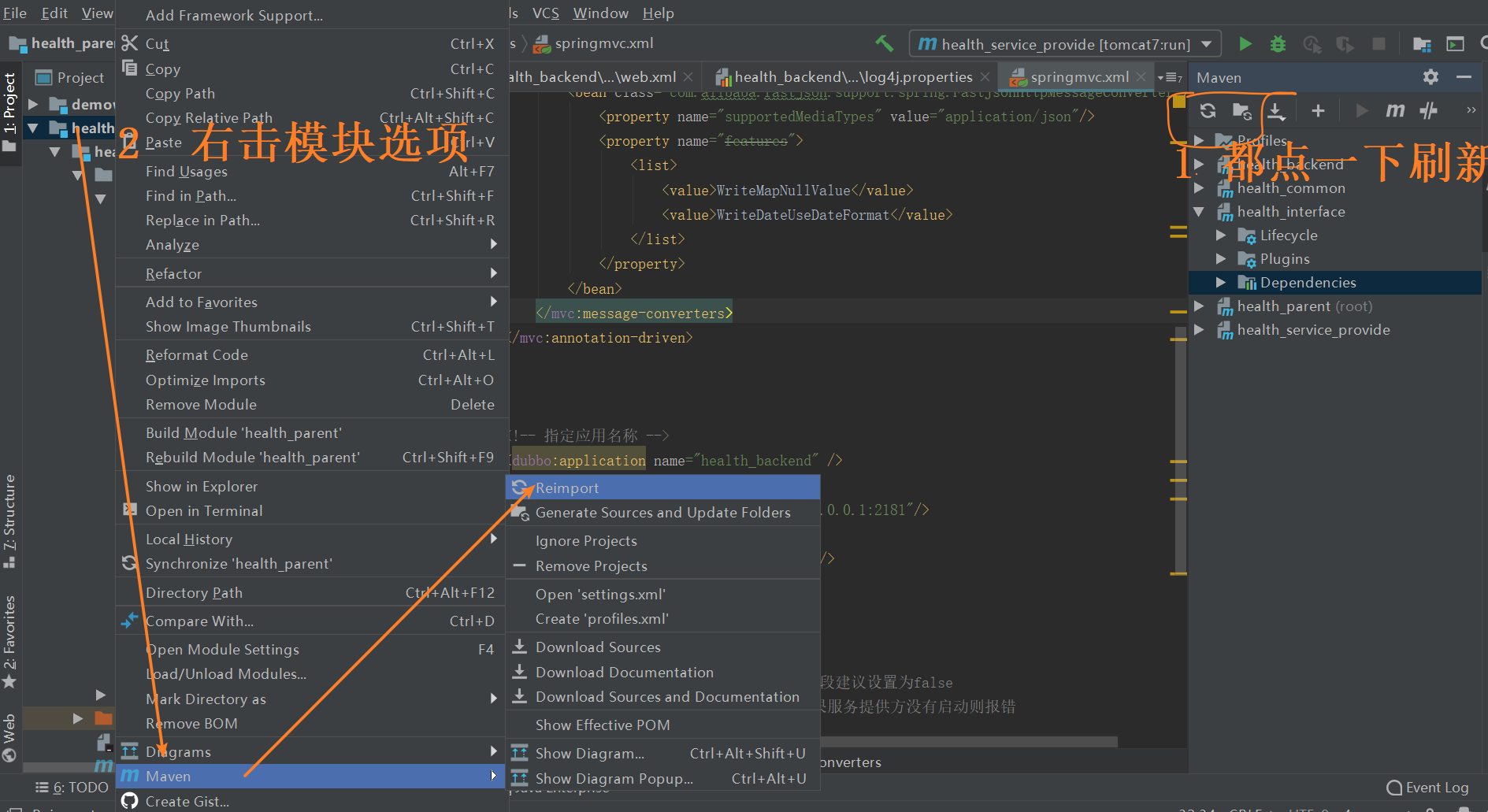The image size is (1488, 812).
Task: Add Maven project with the plus icon
Action: point(1318,111)
